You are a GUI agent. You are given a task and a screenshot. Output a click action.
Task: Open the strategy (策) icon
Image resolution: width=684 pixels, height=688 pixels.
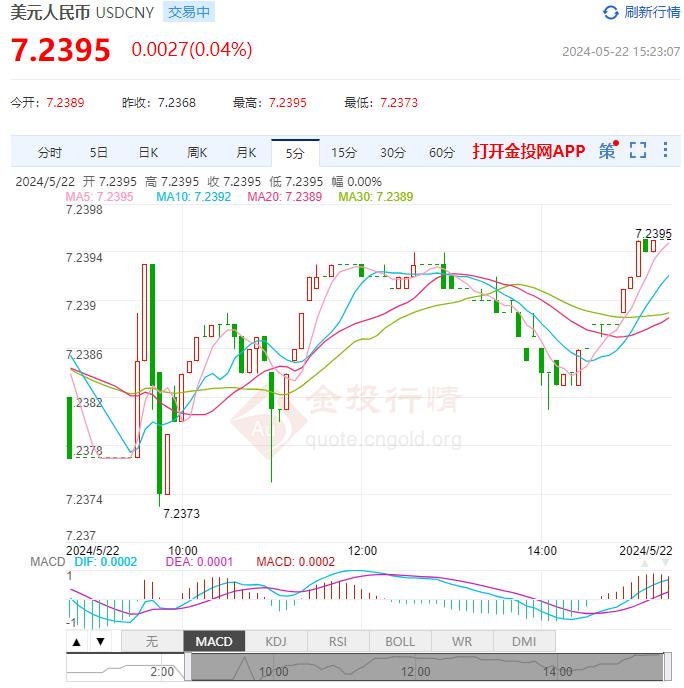pos(608,150)
